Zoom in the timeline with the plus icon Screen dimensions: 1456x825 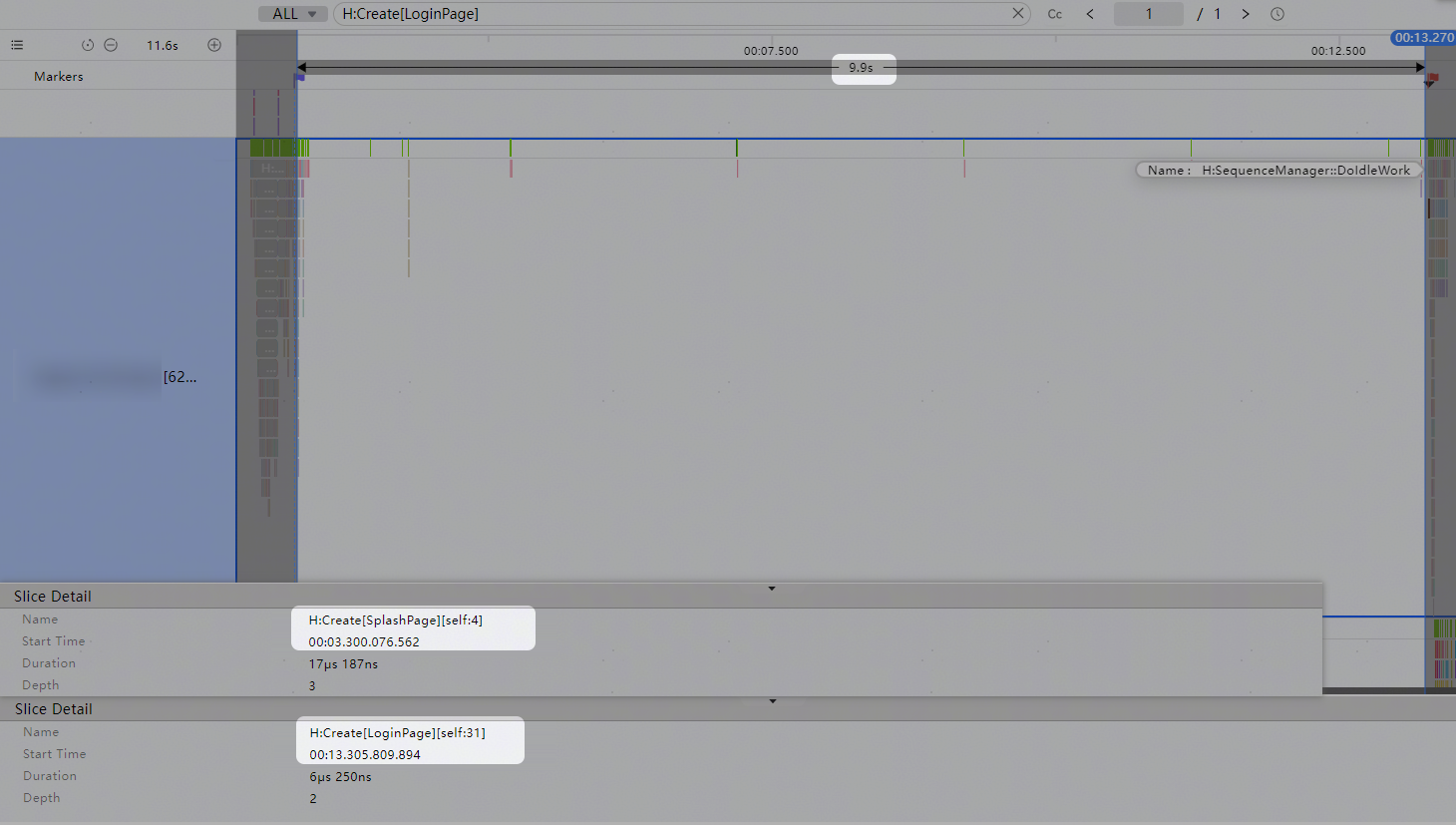point(214,45)
